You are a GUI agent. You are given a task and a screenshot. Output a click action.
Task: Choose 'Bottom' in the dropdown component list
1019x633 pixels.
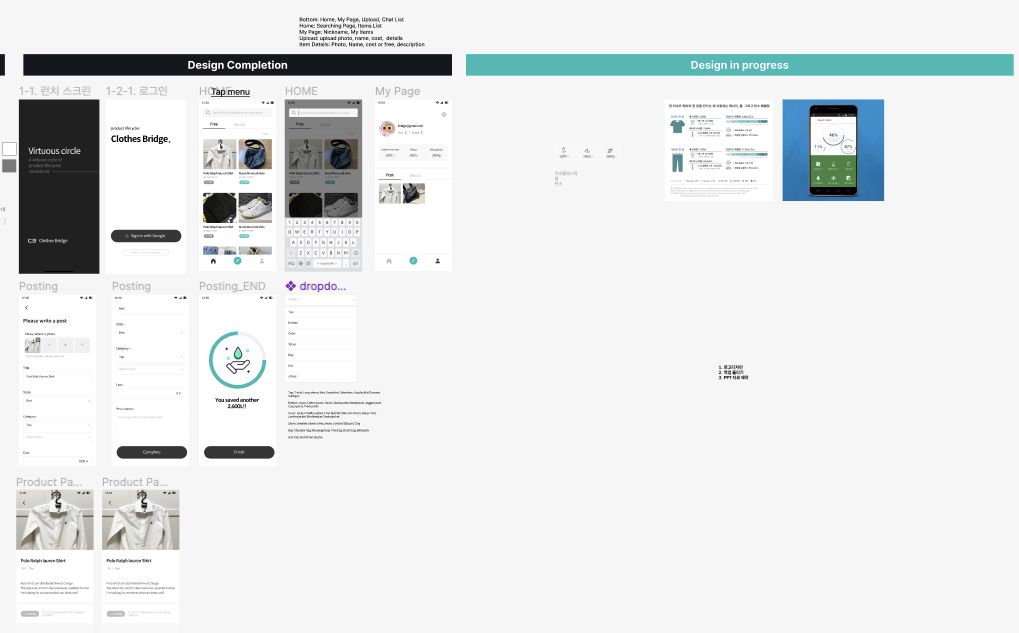pyautogui.click(x=321, y=322)
